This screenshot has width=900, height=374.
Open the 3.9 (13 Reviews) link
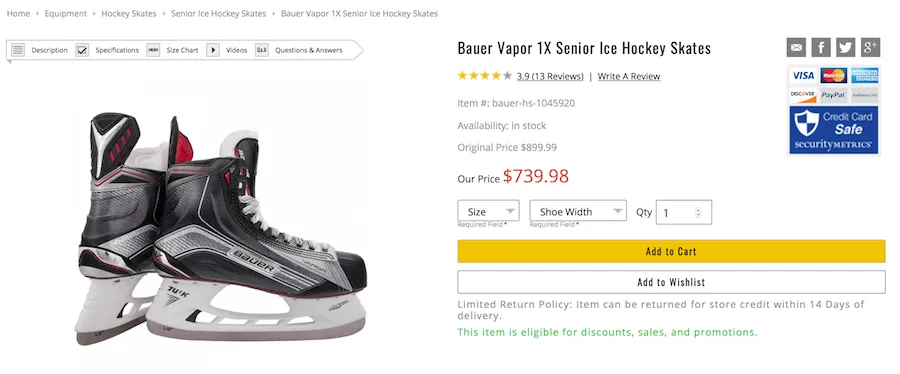[x=550, y=76]
